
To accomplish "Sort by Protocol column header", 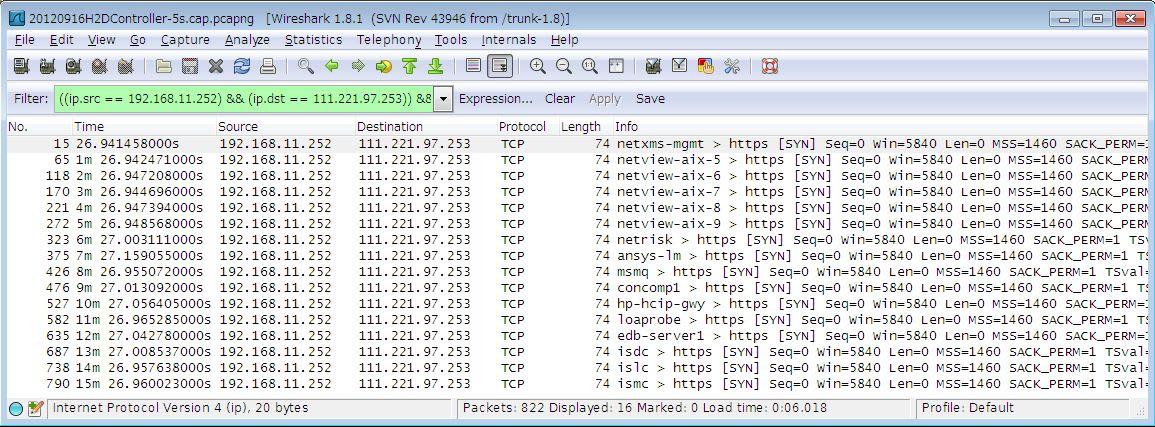I will click(x=527, y=127).
